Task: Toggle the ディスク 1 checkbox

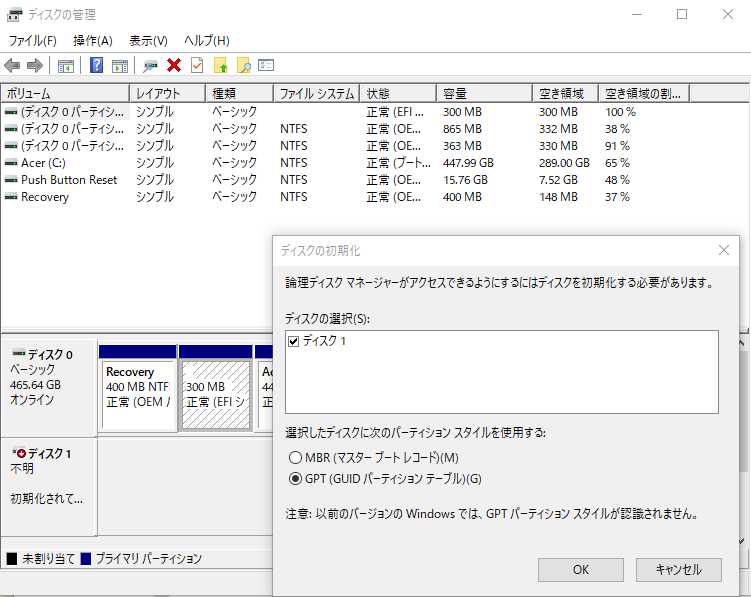Action: tap(293, 341)
